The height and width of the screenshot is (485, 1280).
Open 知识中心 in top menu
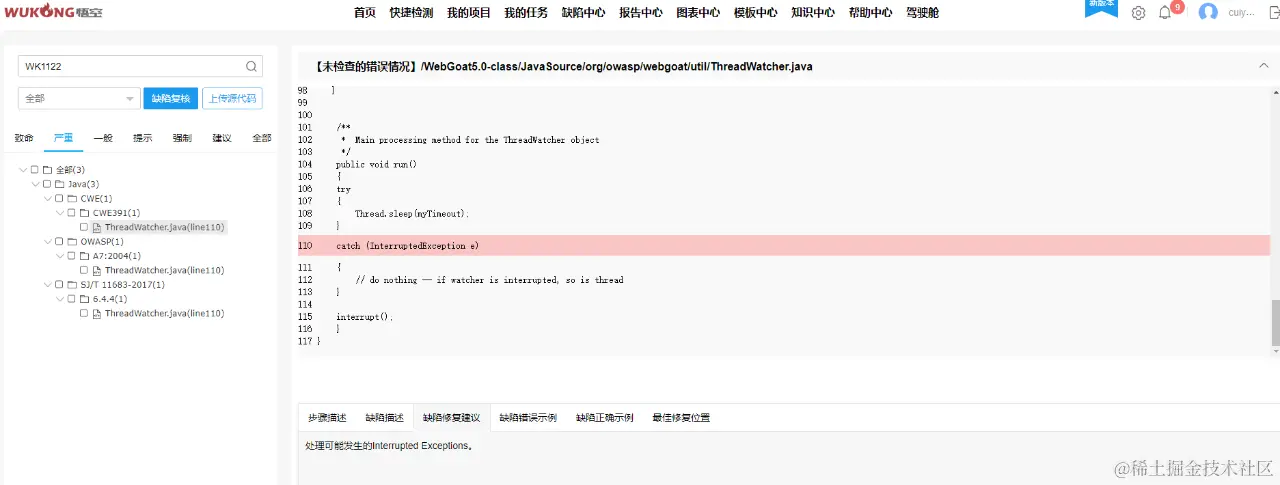coord(813,13)
